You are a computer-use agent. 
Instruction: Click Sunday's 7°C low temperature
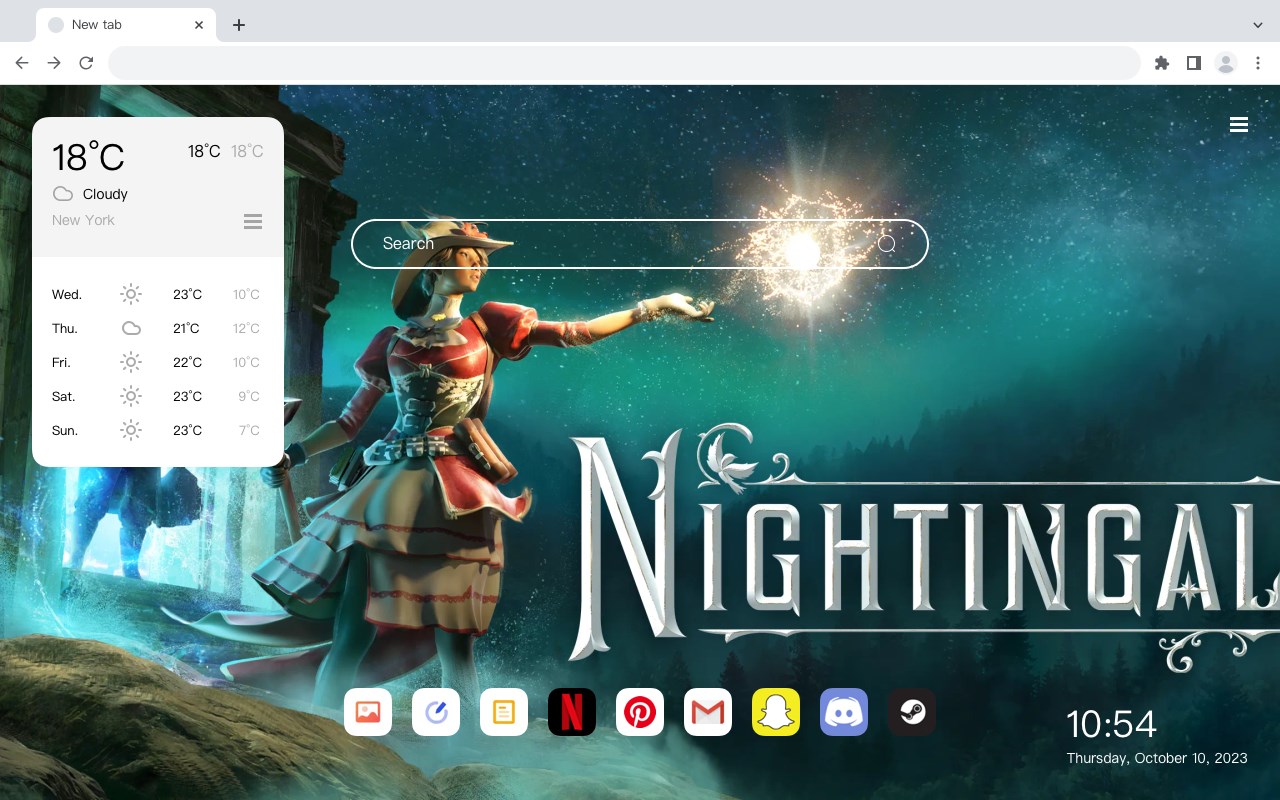coord(249,430)
